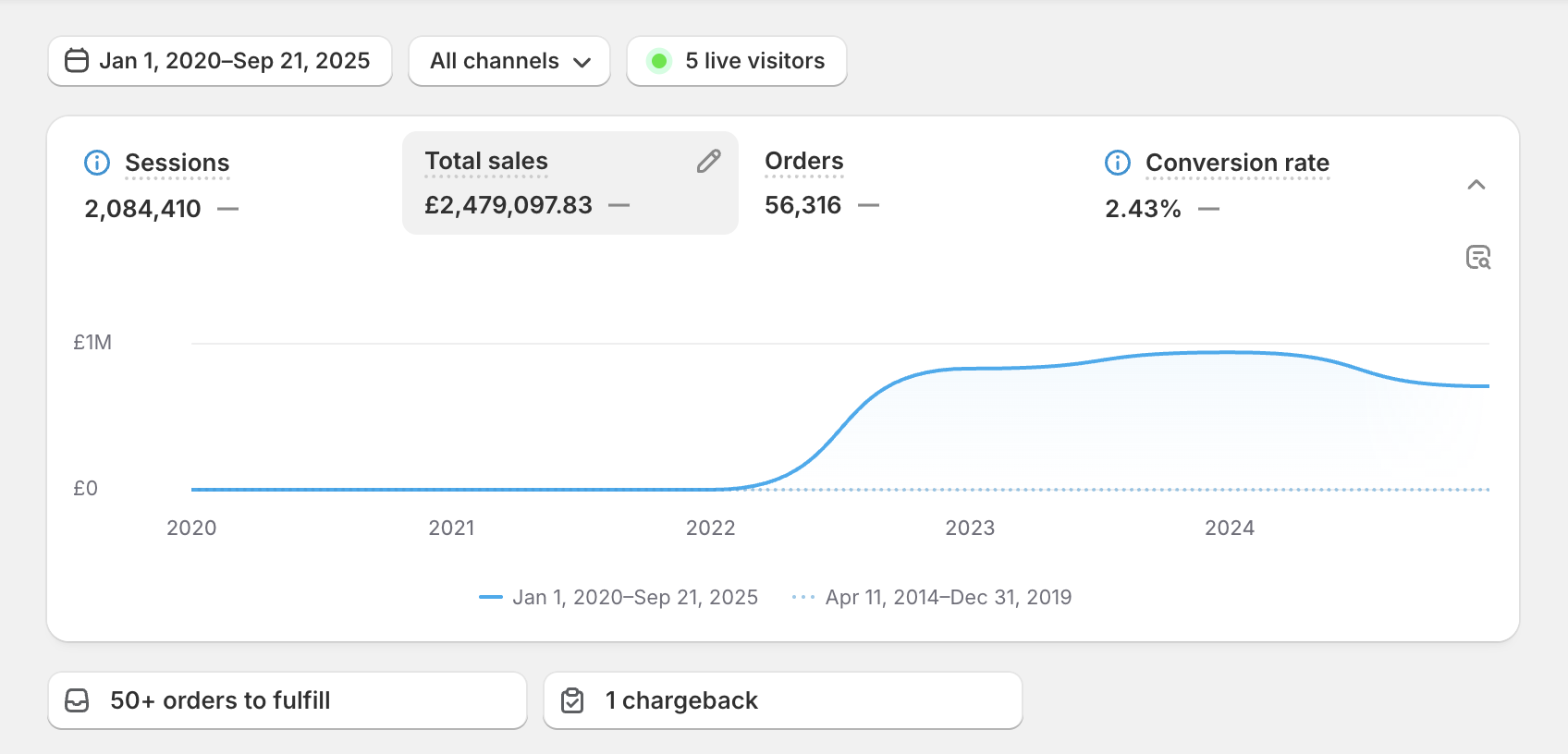This screenshot has width=1568, height=754.
Task: Open the All channels dropdown
Action: (509, 61)
